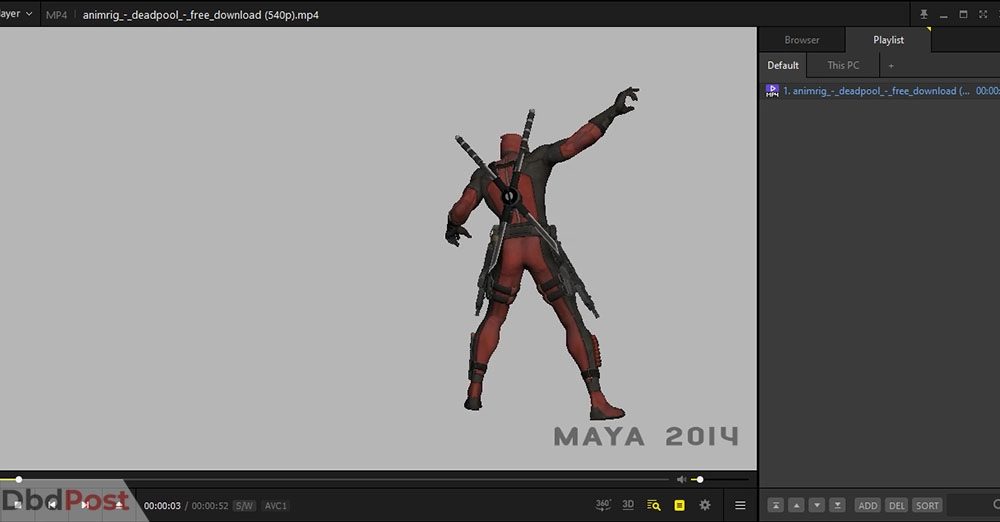Click the video display to toggle playback

pyautogui.click(x=378, y=249)
